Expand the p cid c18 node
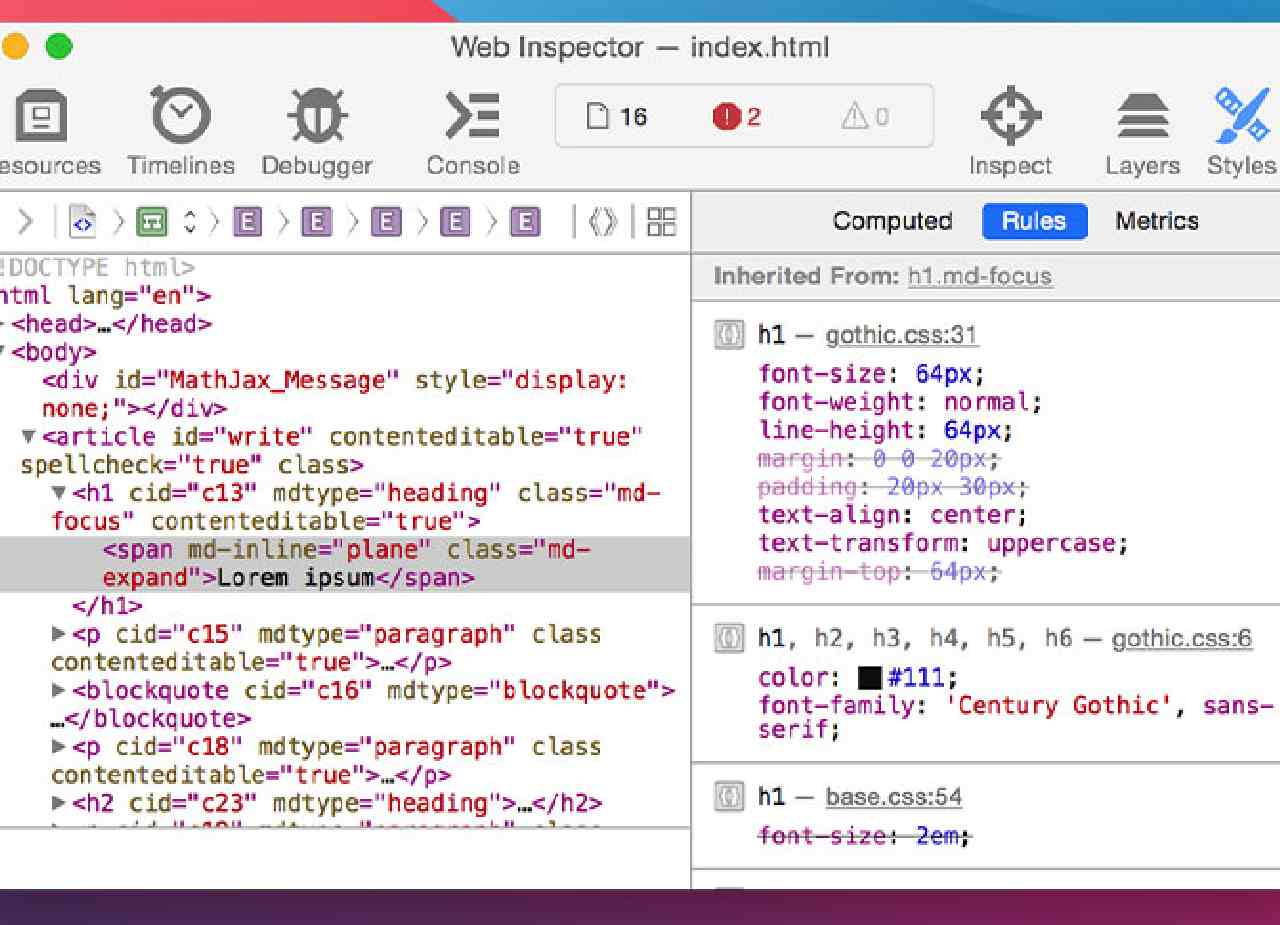 tap(59, 746)
